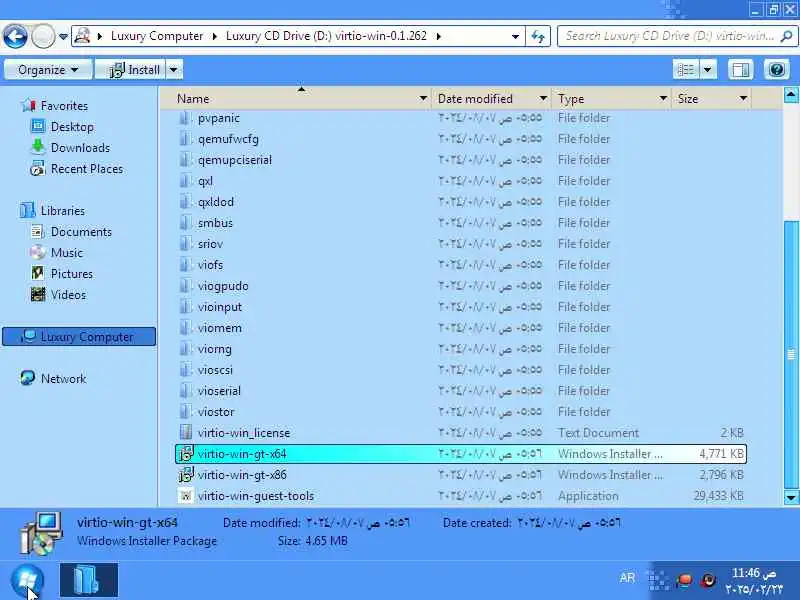Expand arrow after virtio-win-0.1.262 breadcrumb
Viewport: 800px width, 600px height.
[x=439, y=36]
